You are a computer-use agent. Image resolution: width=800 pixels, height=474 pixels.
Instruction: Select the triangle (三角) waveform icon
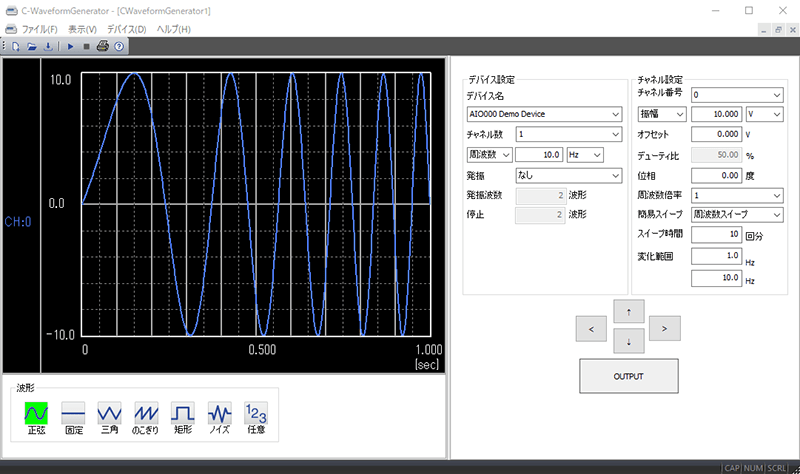coord(109,412)
